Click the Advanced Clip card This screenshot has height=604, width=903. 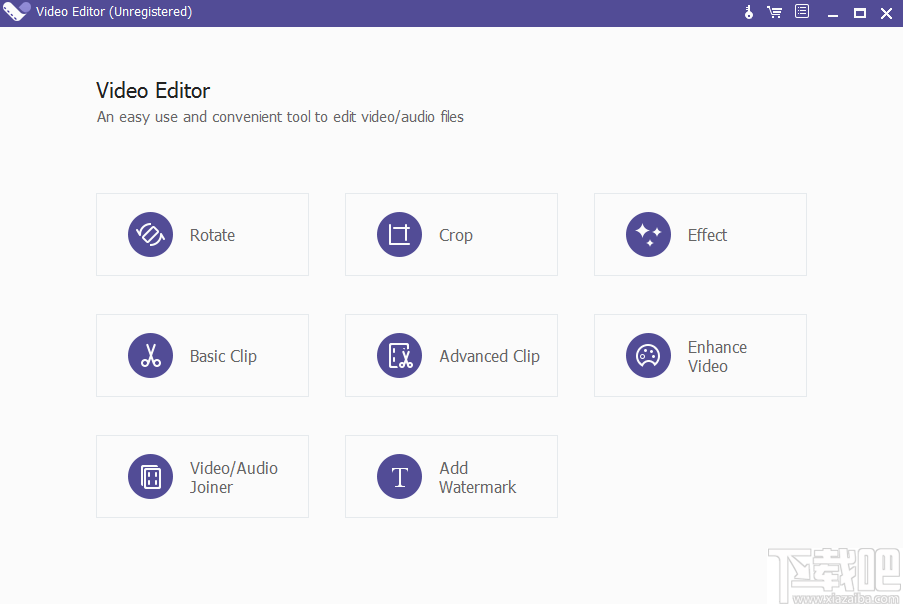point(450,355)
